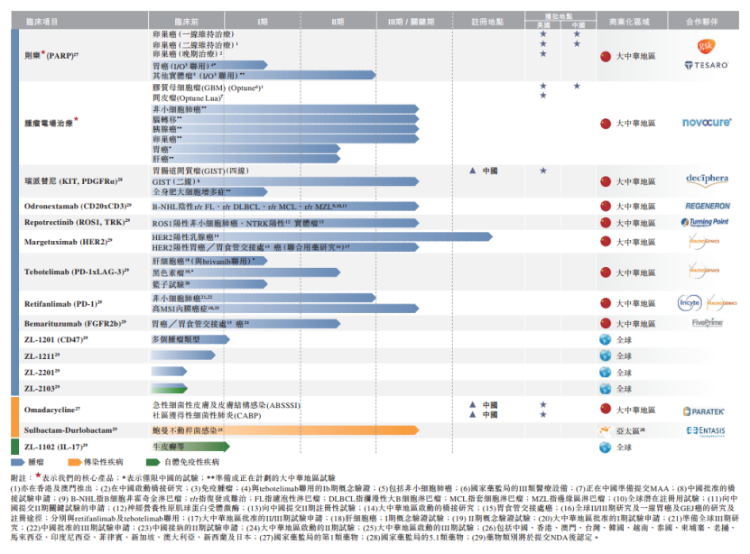Click triangle marker beside 中國 in GIST row

tap(473, 170)
